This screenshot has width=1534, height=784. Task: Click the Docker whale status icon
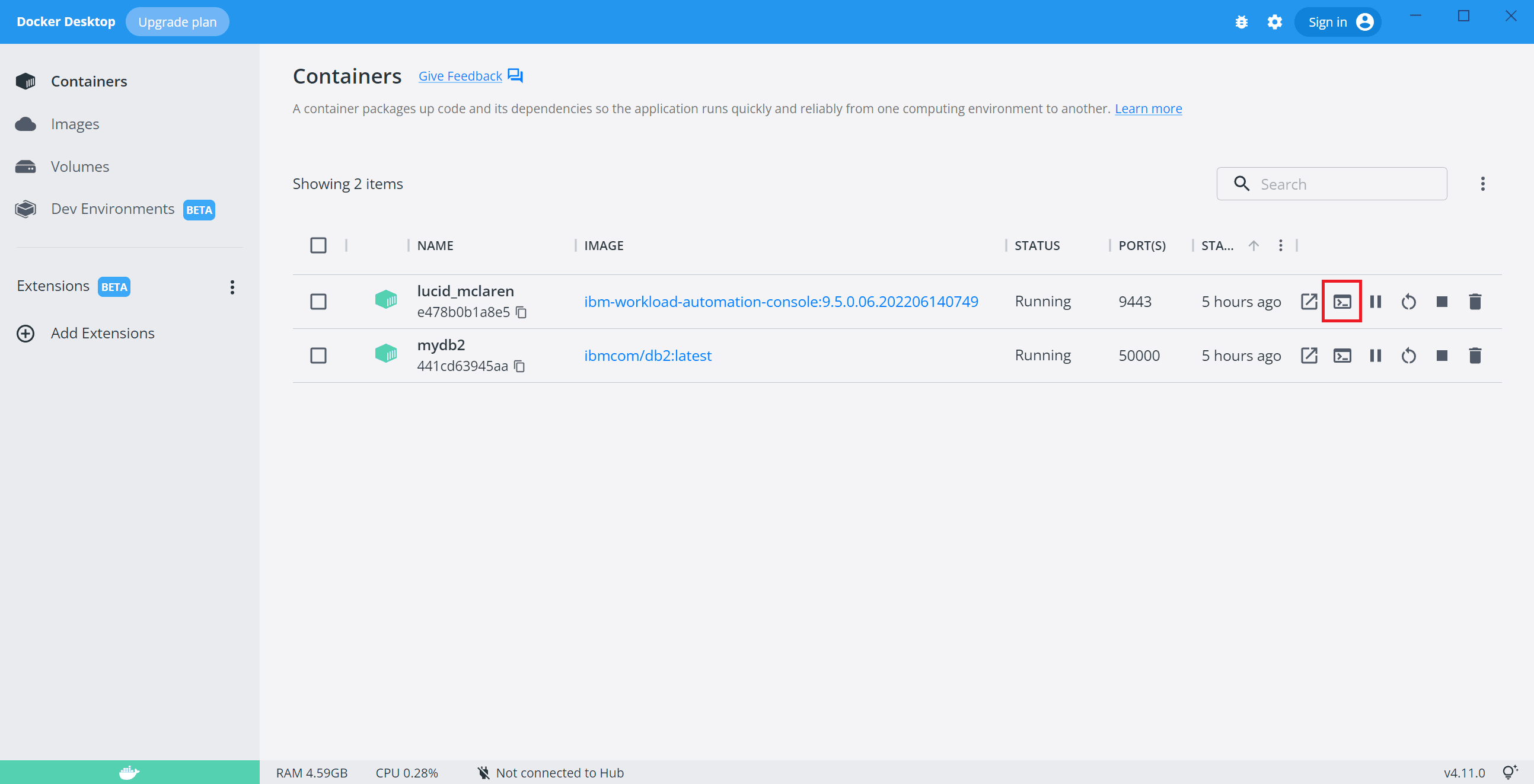(129, 772)
